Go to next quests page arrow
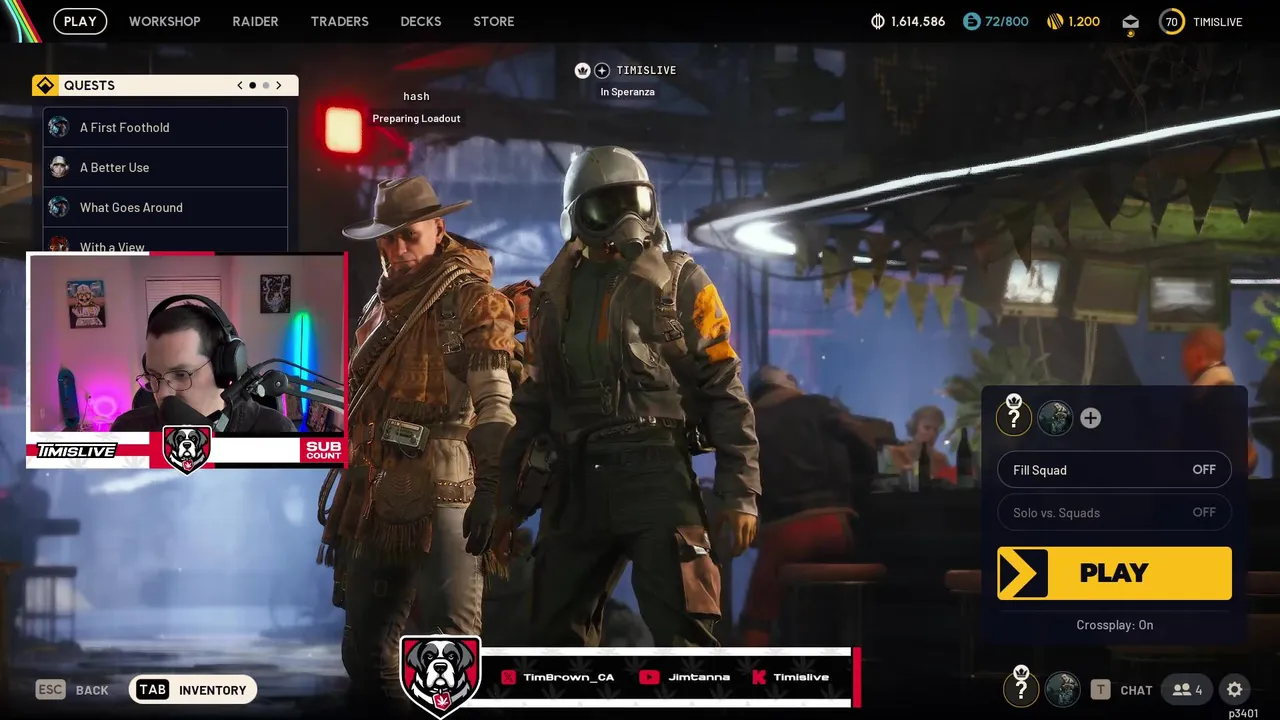This screenshot has height=720, width=1280. click(x=279, y=85)
